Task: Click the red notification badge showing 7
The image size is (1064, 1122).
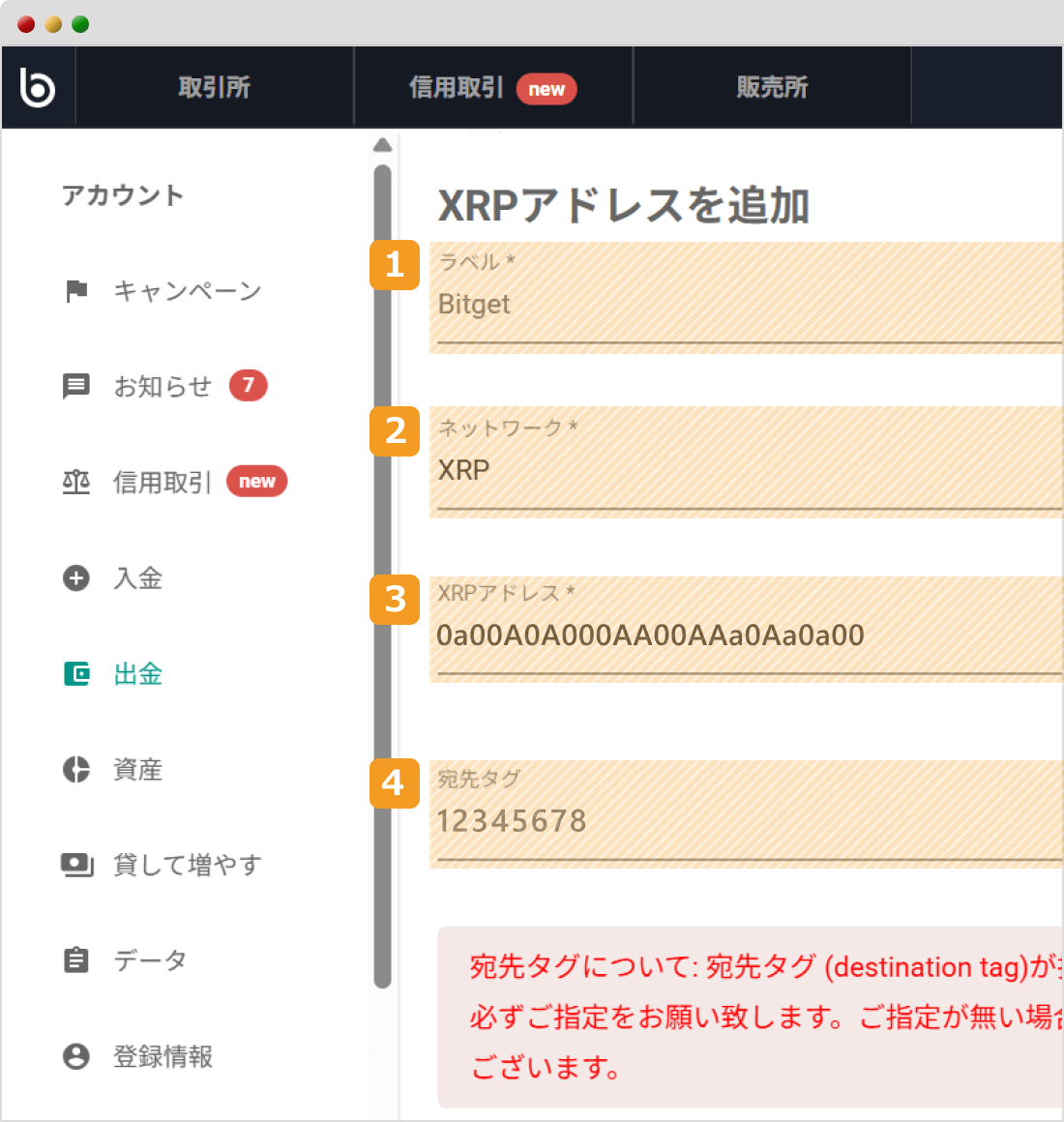Action: click(x=248, y=384)
